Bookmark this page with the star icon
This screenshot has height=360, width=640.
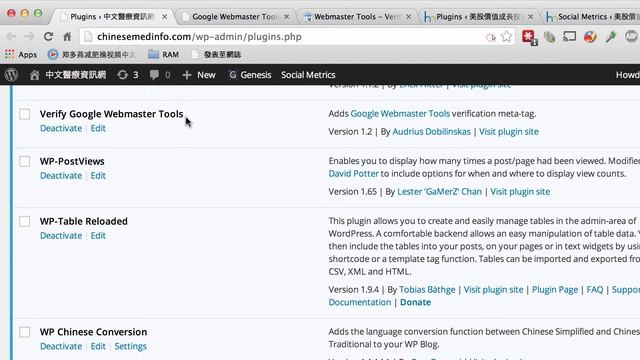(x=507, y=37)
